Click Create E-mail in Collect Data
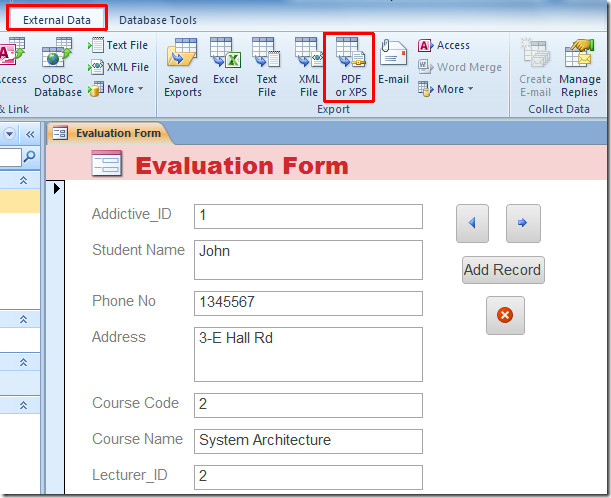611x498 pixels. [535, 67]
